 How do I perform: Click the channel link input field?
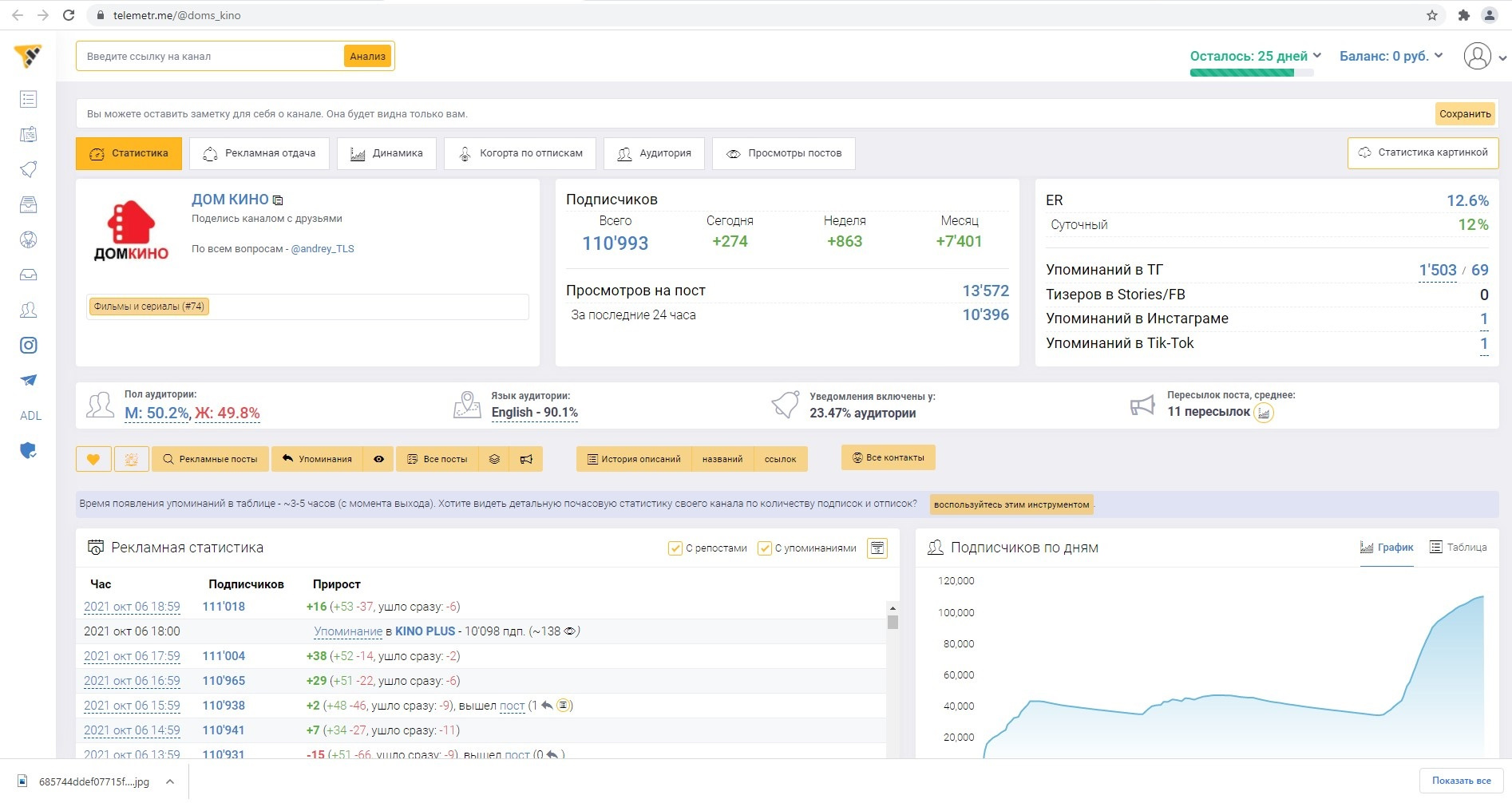(x=212, y=57)
